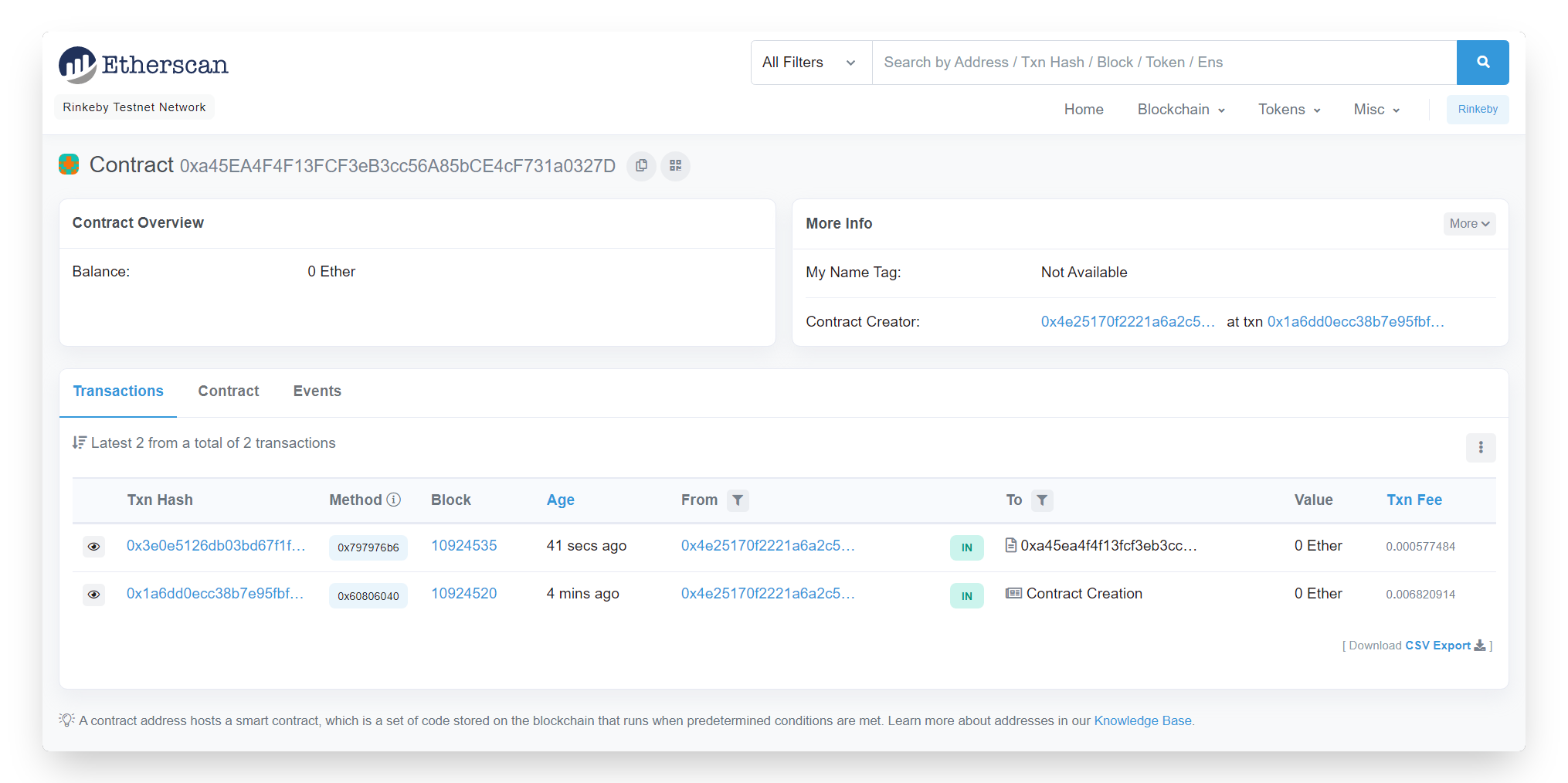This screenshot has width=1568, height=783.
Task: Copy contract address to clipboard
Action: 641,166
